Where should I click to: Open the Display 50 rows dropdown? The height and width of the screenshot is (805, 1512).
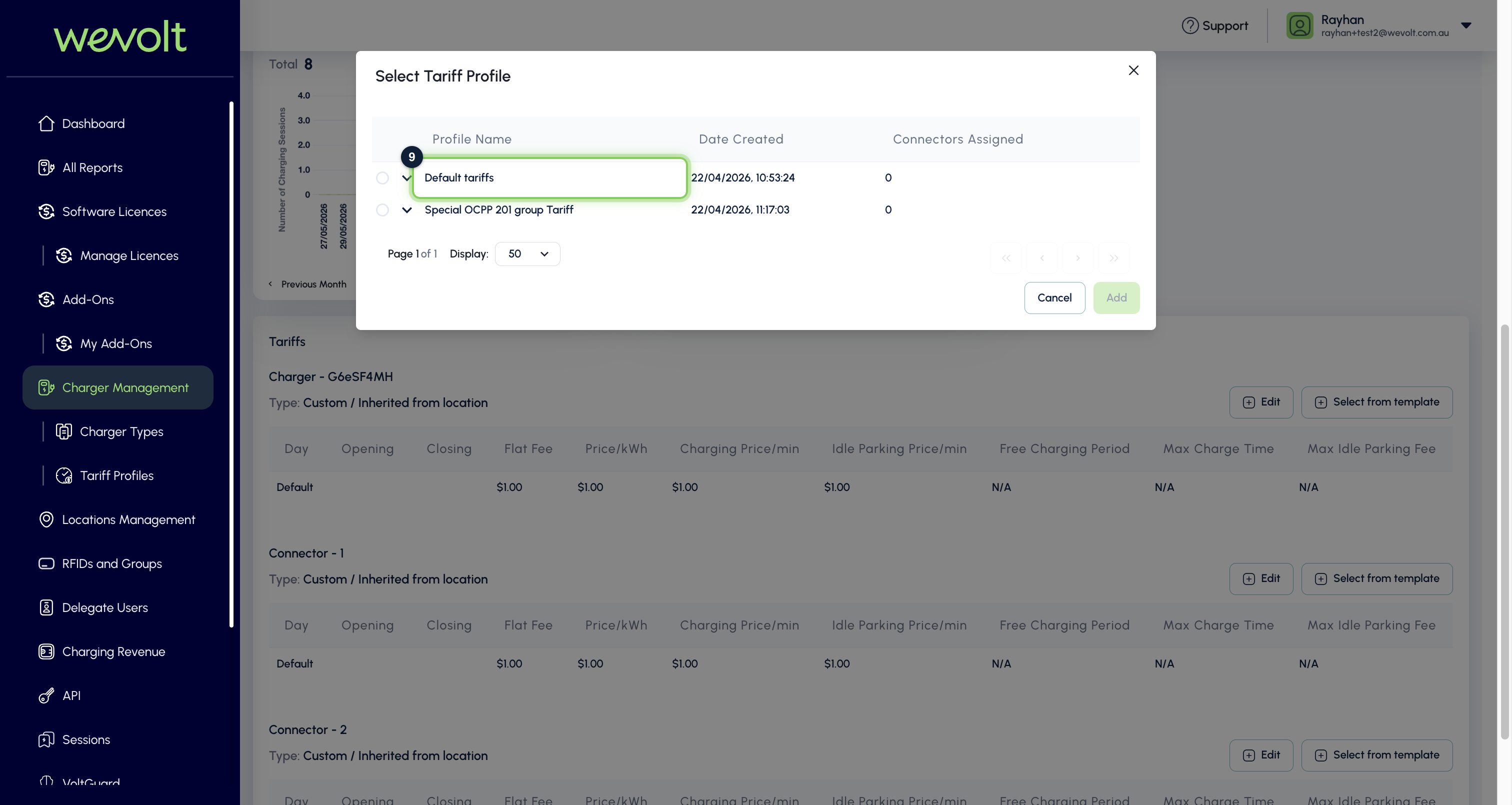click(x=527, y=253)
